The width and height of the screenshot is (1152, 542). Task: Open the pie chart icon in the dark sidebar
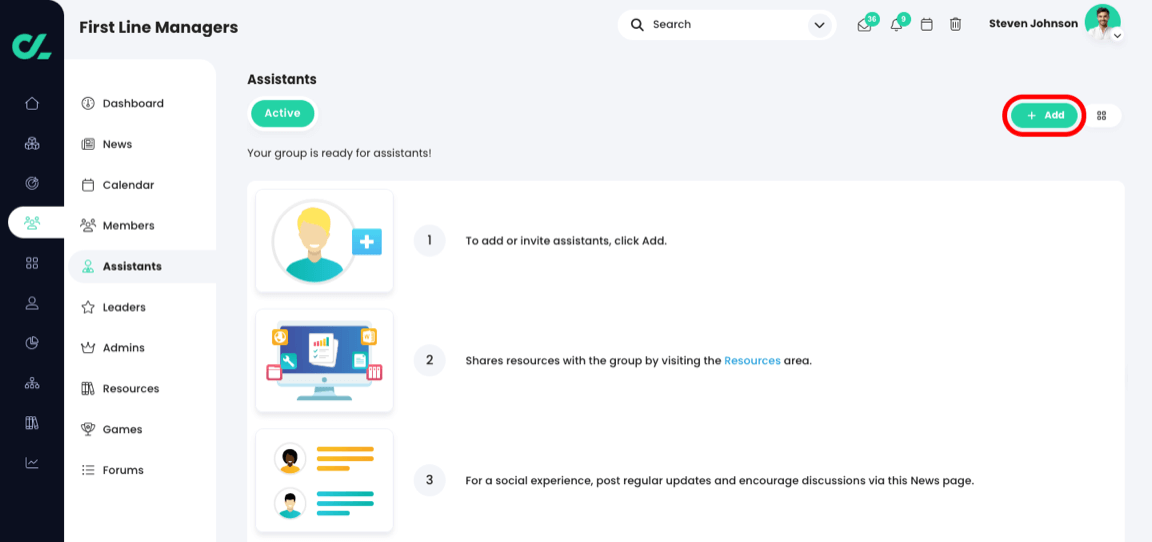[32, 342]
